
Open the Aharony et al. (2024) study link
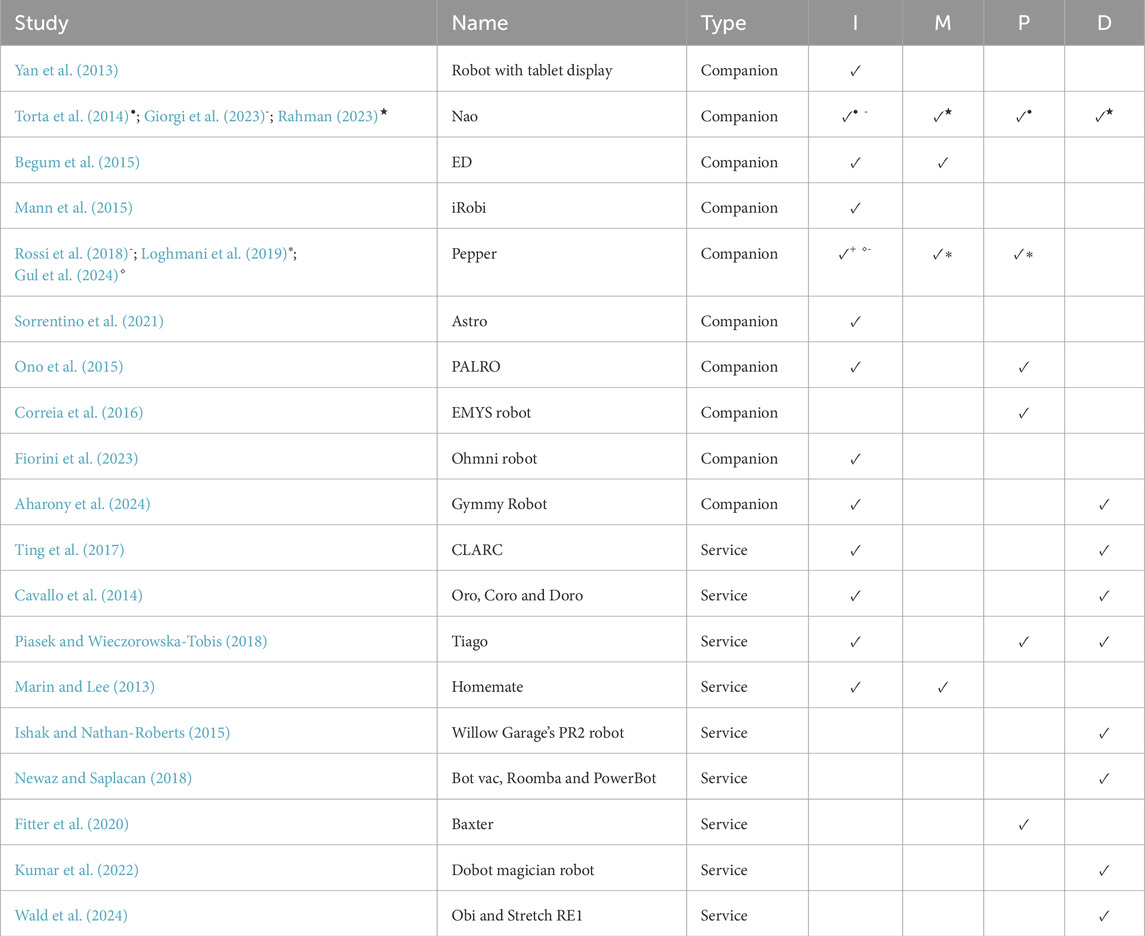tap(82, 504)
